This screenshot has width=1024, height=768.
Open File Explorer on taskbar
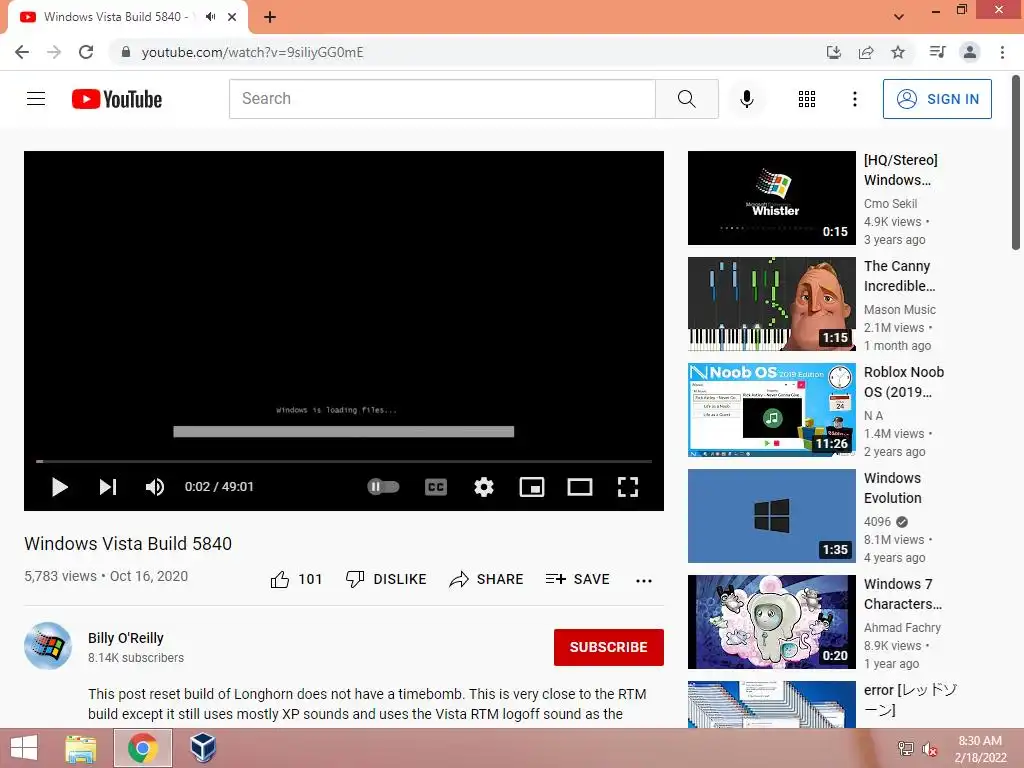coord(81,748)
